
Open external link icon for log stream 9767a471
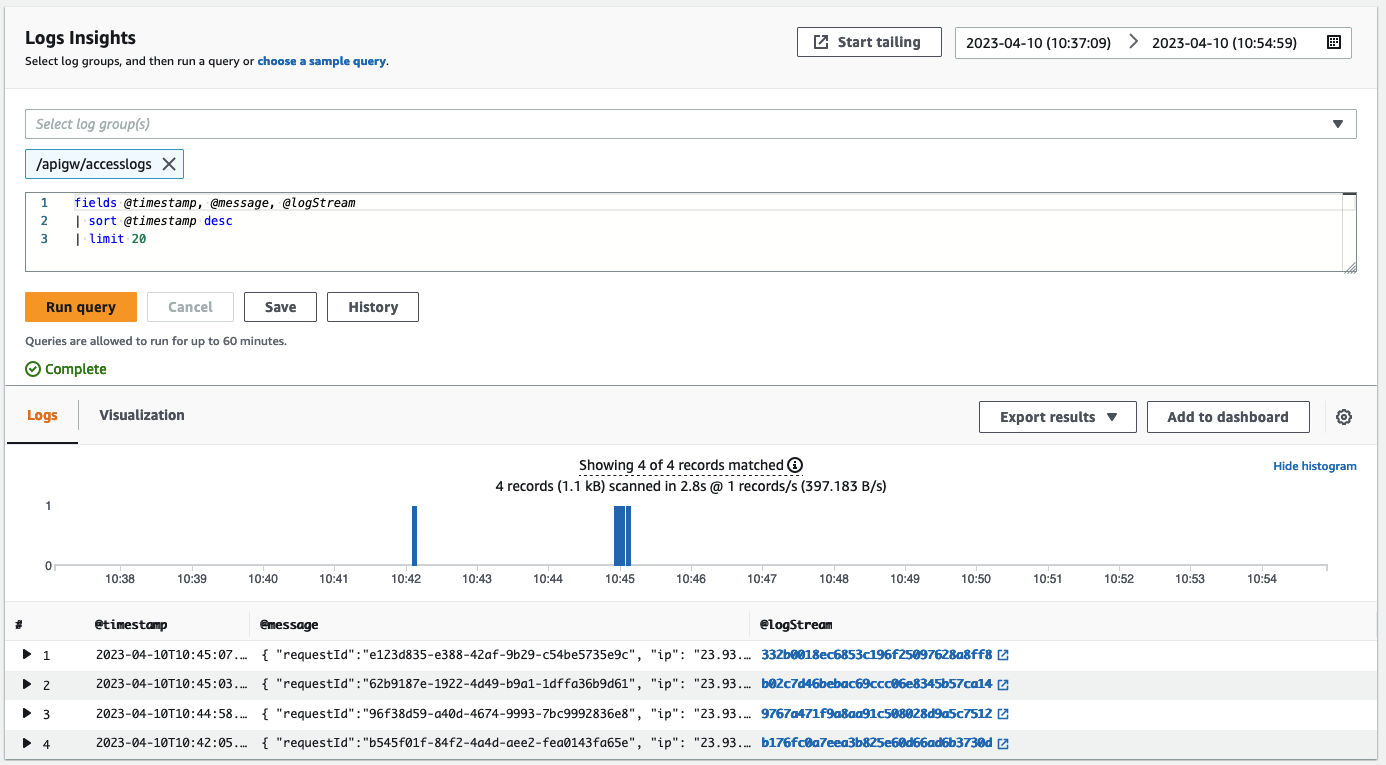tap(1003, 714)
